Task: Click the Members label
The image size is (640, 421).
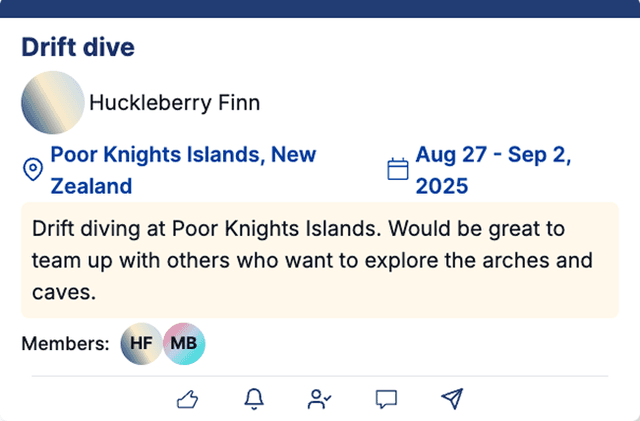Action: click(x=65, y=344)
